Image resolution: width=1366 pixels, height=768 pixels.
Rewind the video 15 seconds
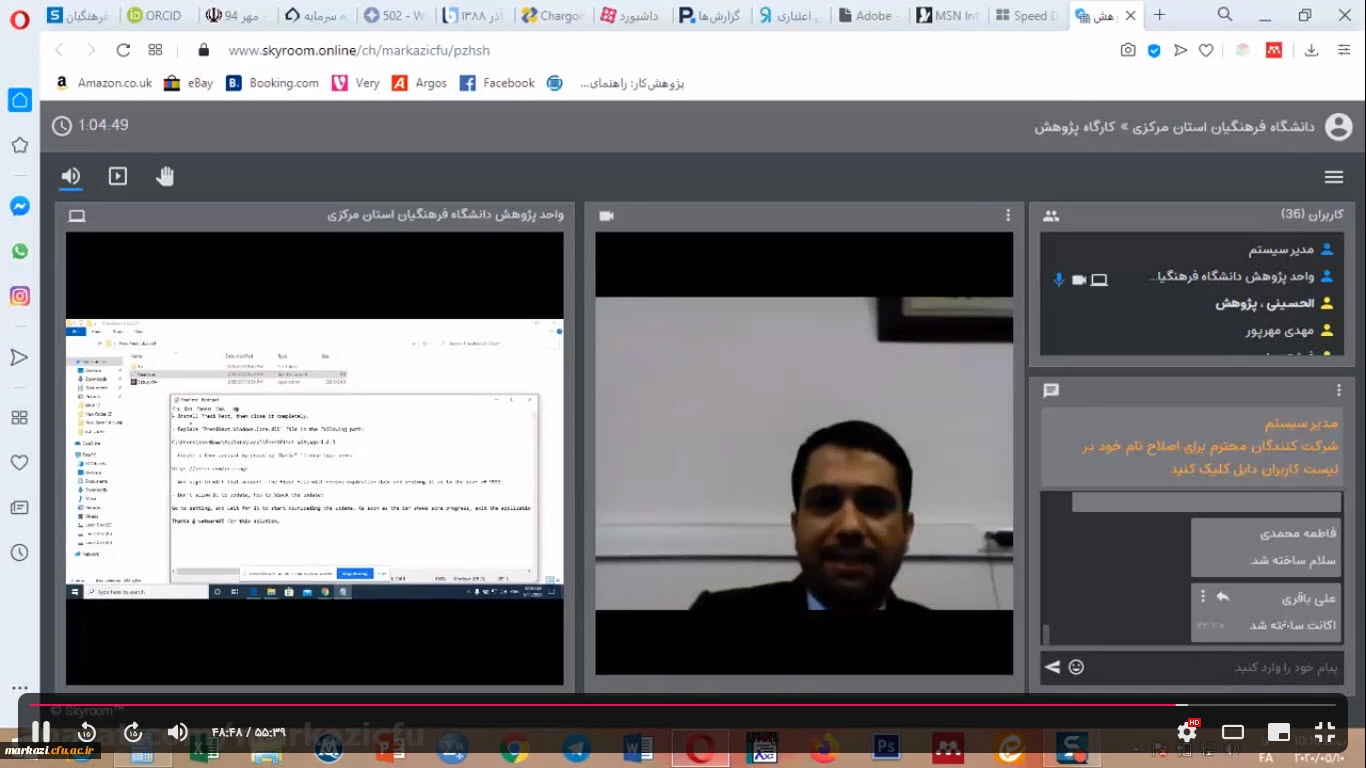[x=87, y=732]
